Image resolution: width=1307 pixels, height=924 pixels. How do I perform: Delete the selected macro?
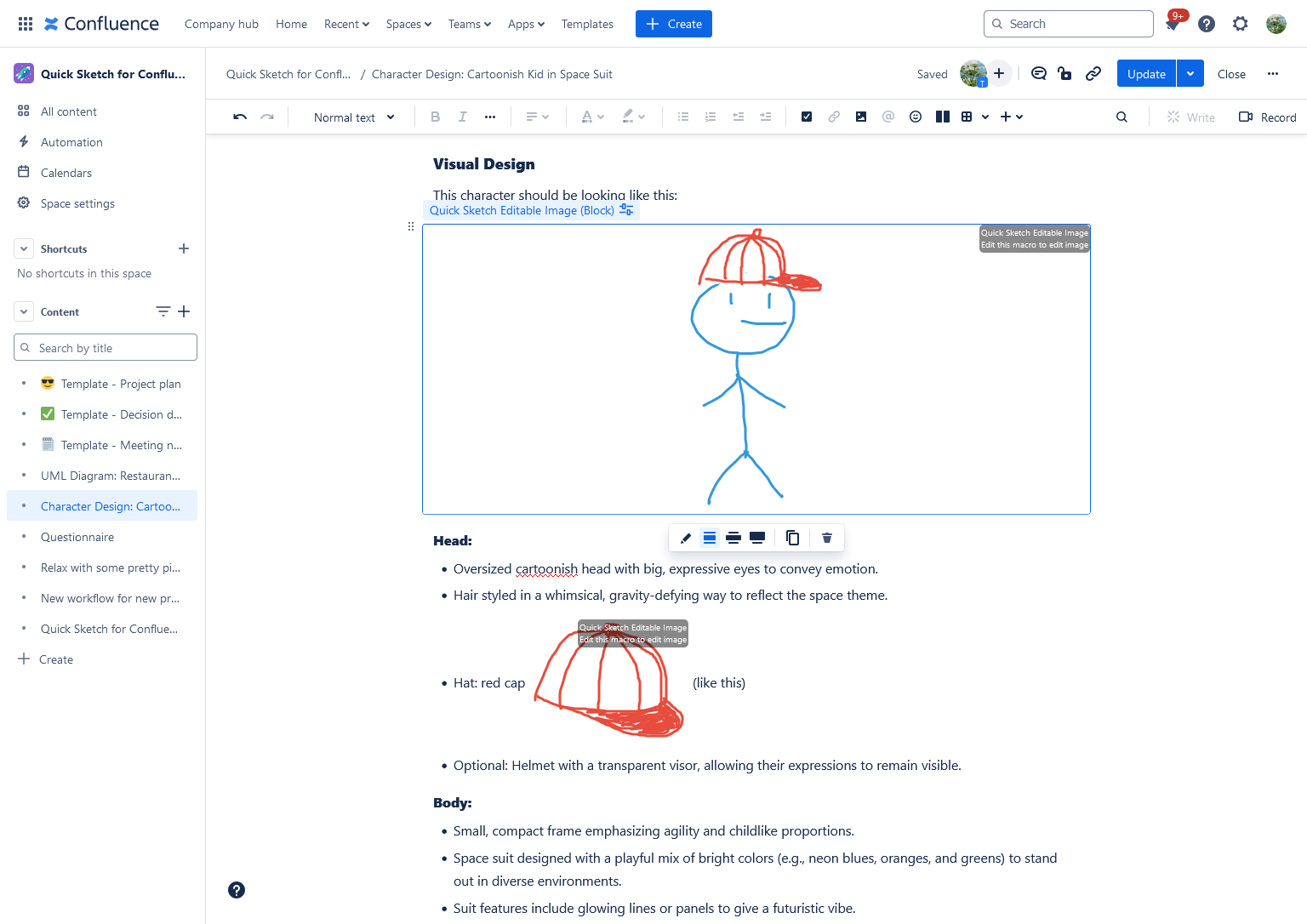(827, 538)
